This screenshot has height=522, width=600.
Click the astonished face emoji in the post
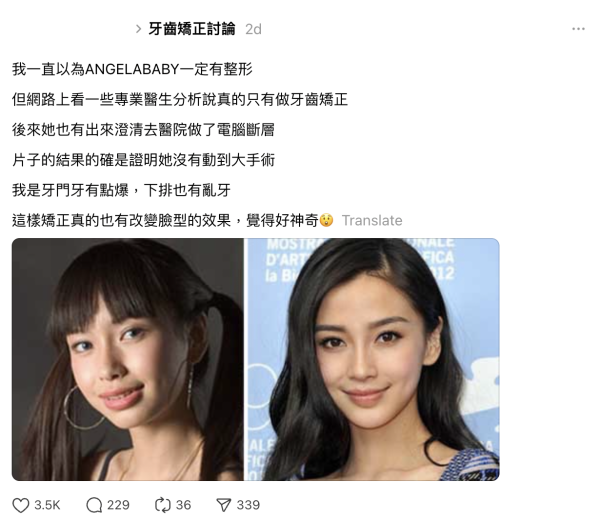[x=326, y=220]
